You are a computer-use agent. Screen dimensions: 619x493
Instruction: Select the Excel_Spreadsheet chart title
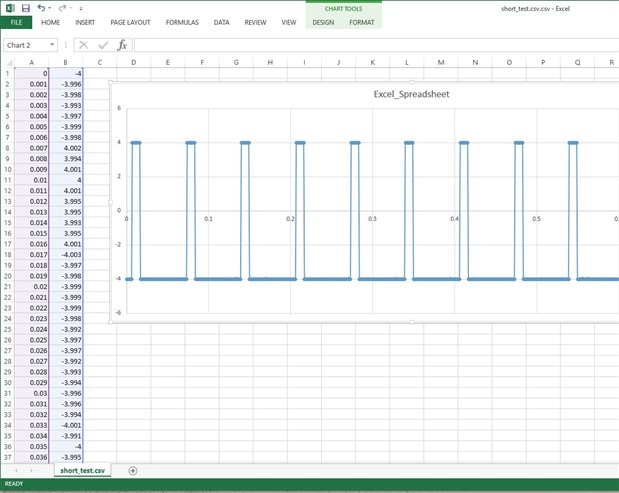[372, 95]
